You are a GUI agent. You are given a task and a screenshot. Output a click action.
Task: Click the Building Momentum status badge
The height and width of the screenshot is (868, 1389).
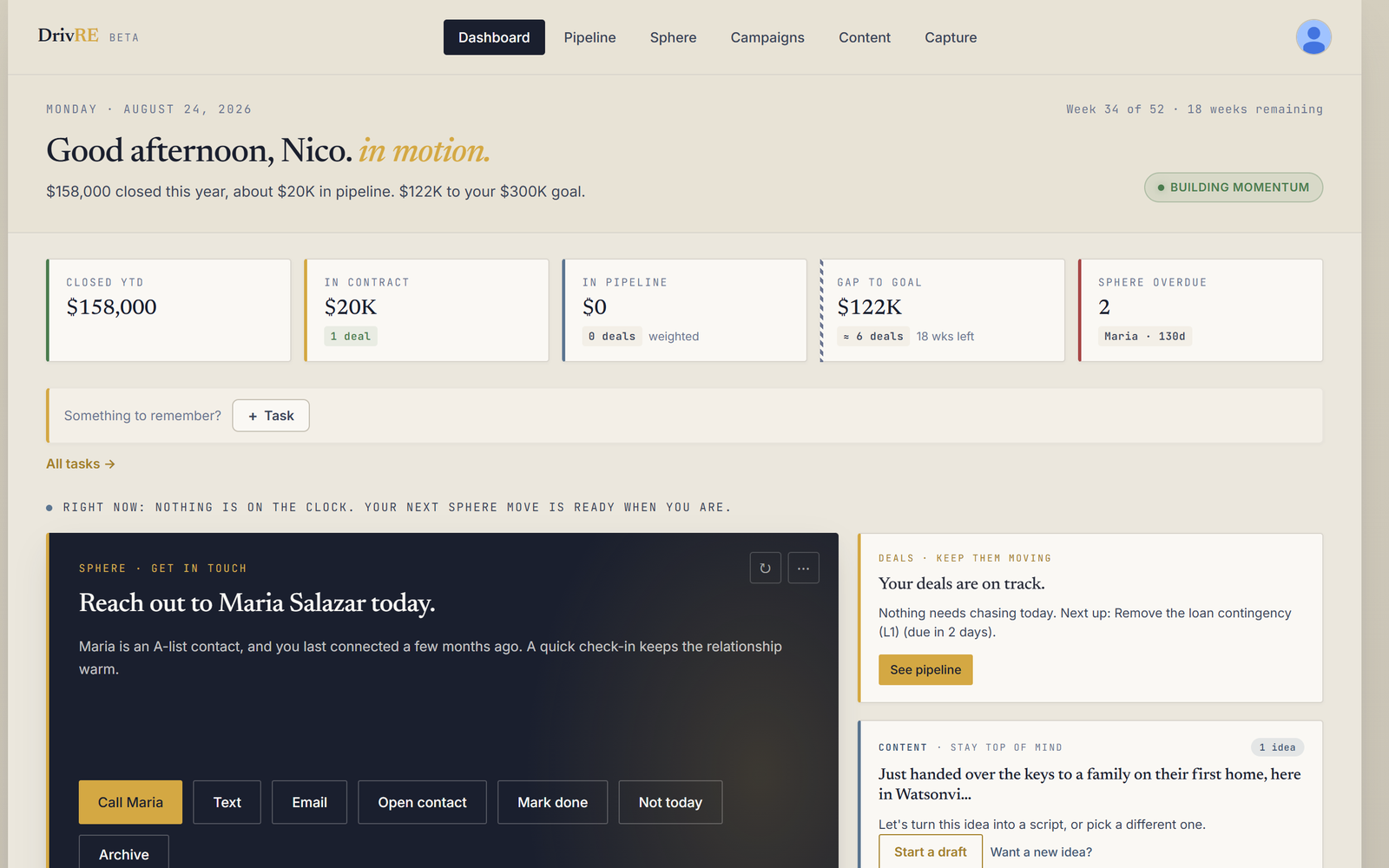coord(1234,187)
